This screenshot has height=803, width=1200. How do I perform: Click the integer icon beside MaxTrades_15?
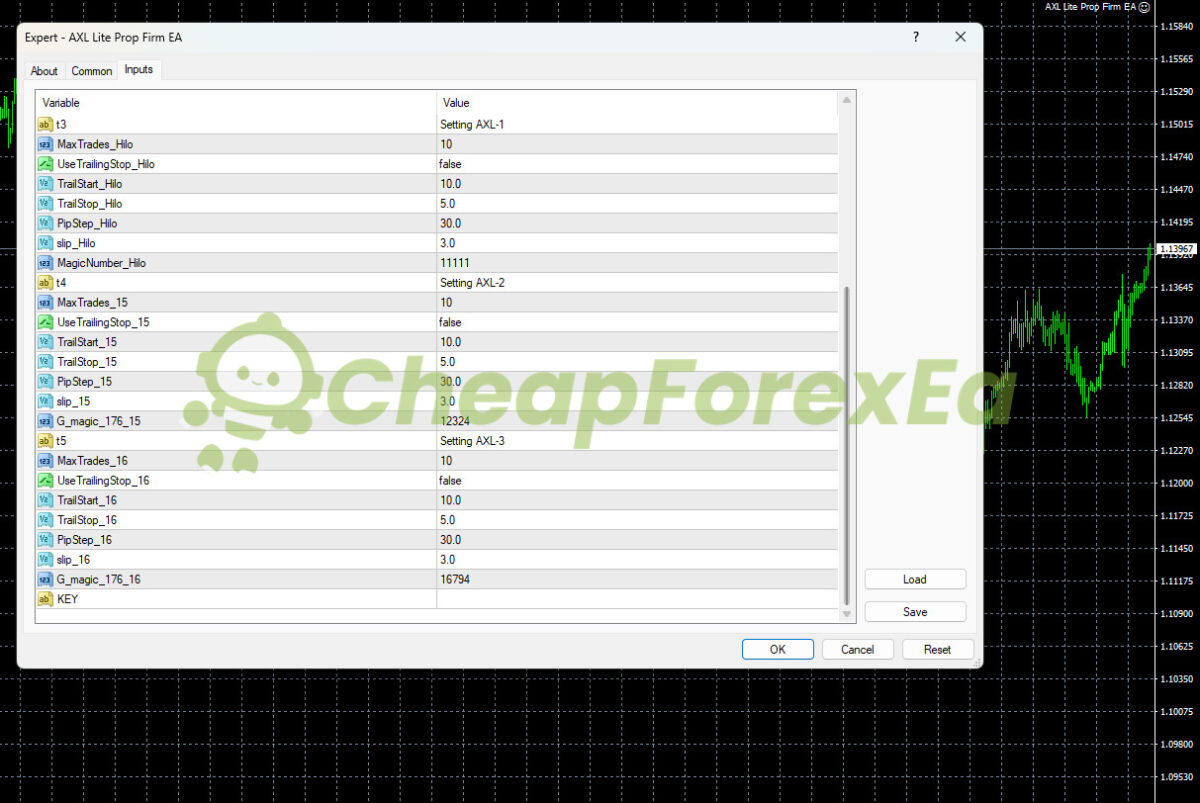[45, 302]
